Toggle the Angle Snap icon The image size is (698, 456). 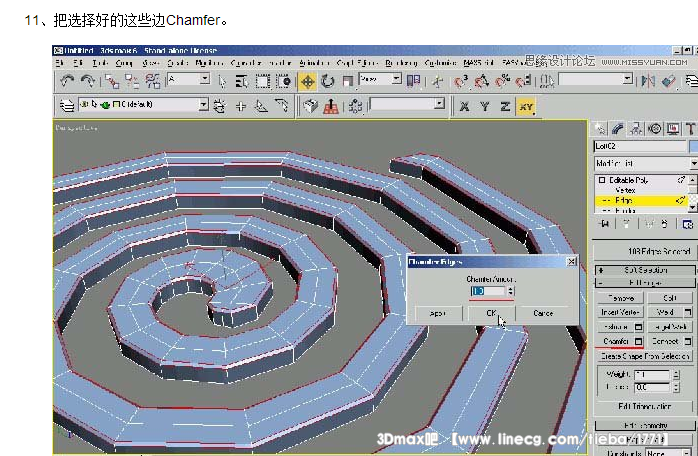click(481, 81)
